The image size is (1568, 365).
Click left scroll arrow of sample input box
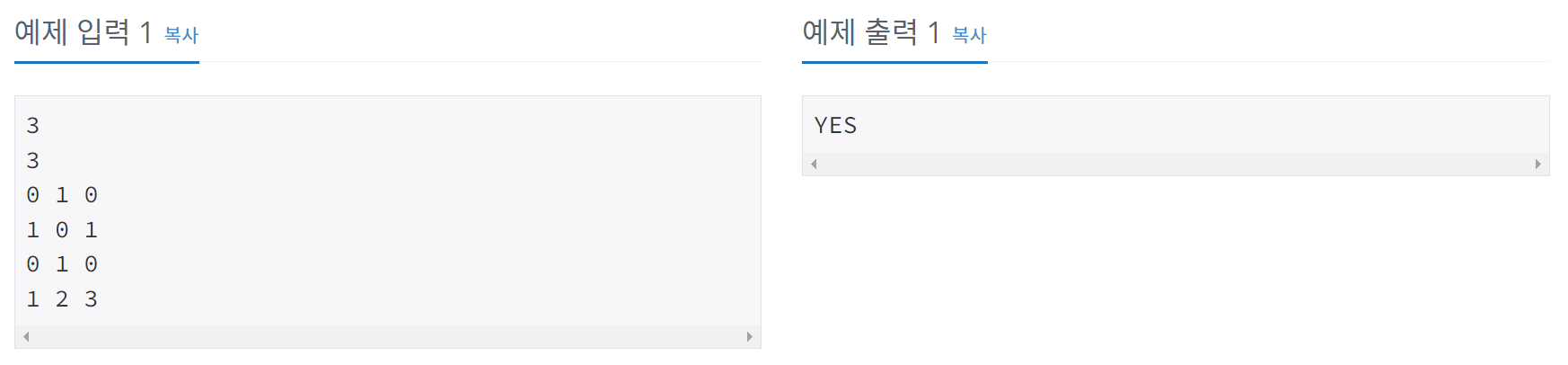tap(26, 337)
